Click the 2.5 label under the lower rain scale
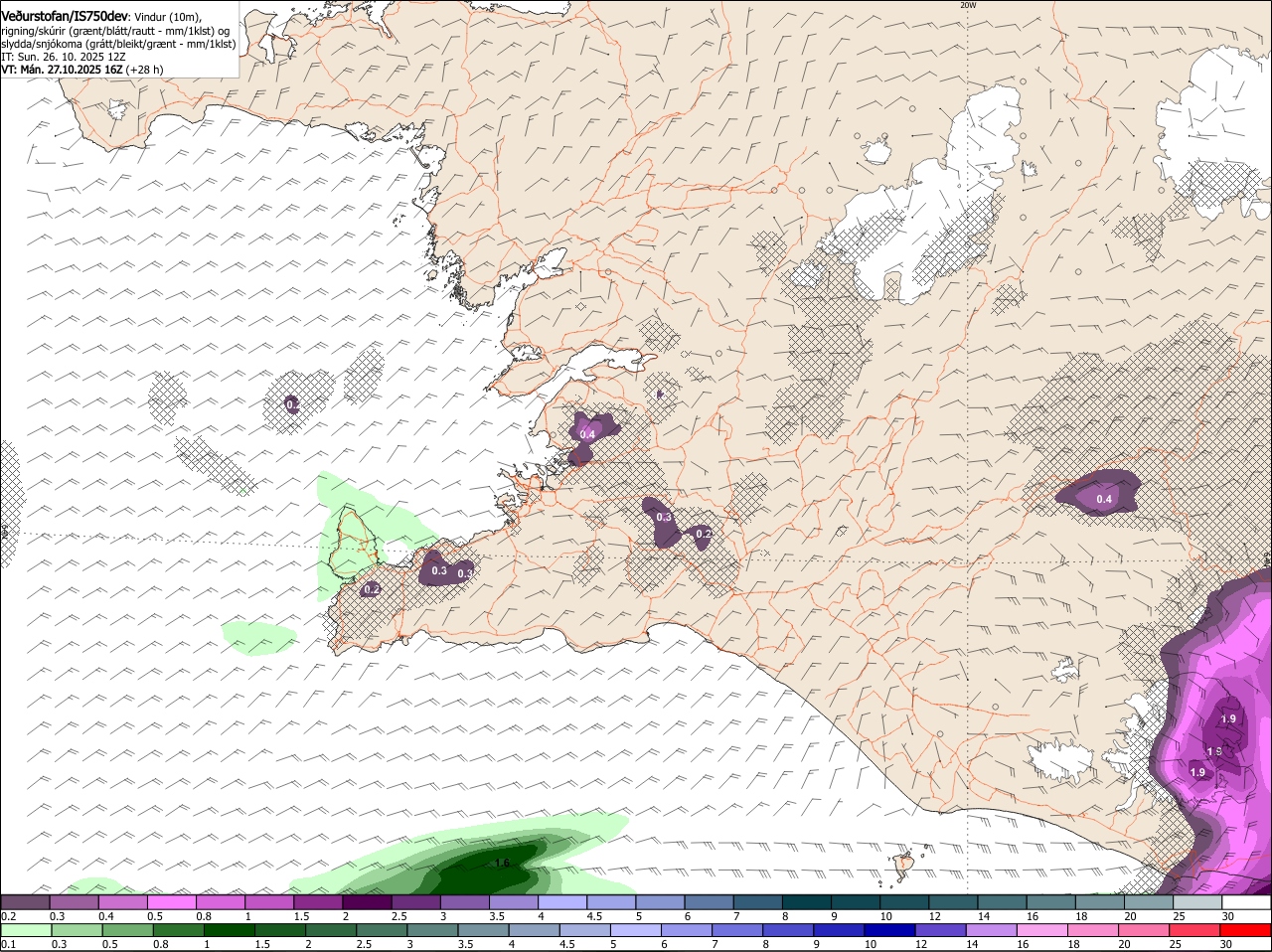The width and height of the screenshot is (1272, 952). click(x=362, y=944)
